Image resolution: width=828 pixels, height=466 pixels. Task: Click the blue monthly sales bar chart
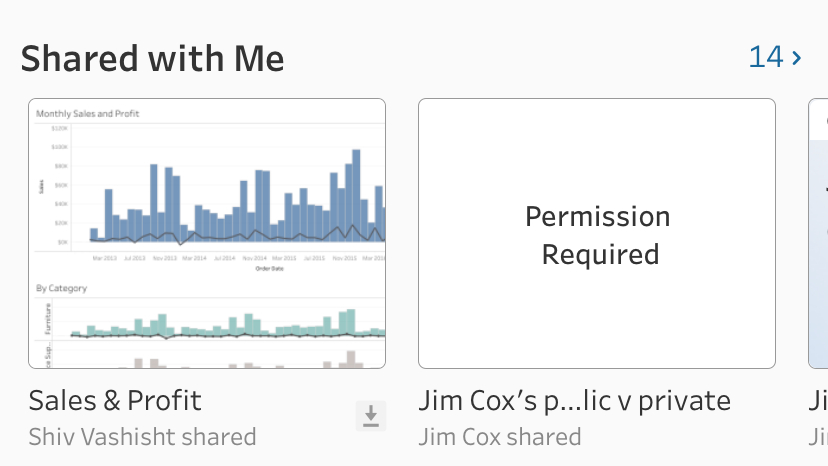(237, 197)
